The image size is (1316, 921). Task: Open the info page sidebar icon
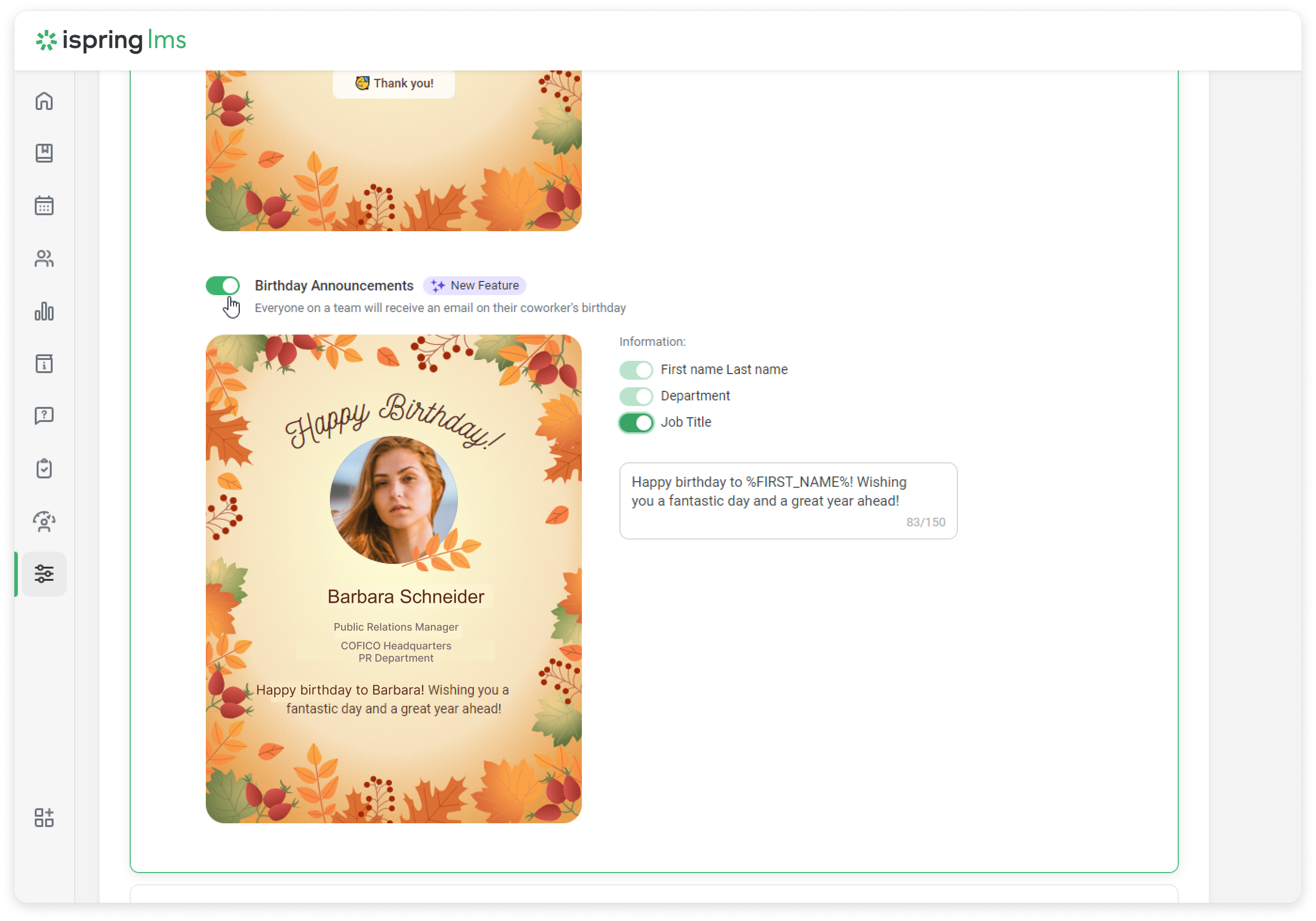[x=44, y=363]
